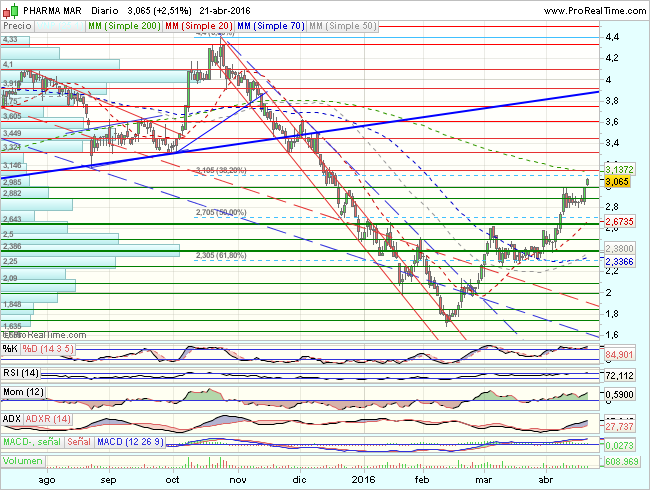
Task: Open the www.ProRealTime.com link
Action: (594, 10)
